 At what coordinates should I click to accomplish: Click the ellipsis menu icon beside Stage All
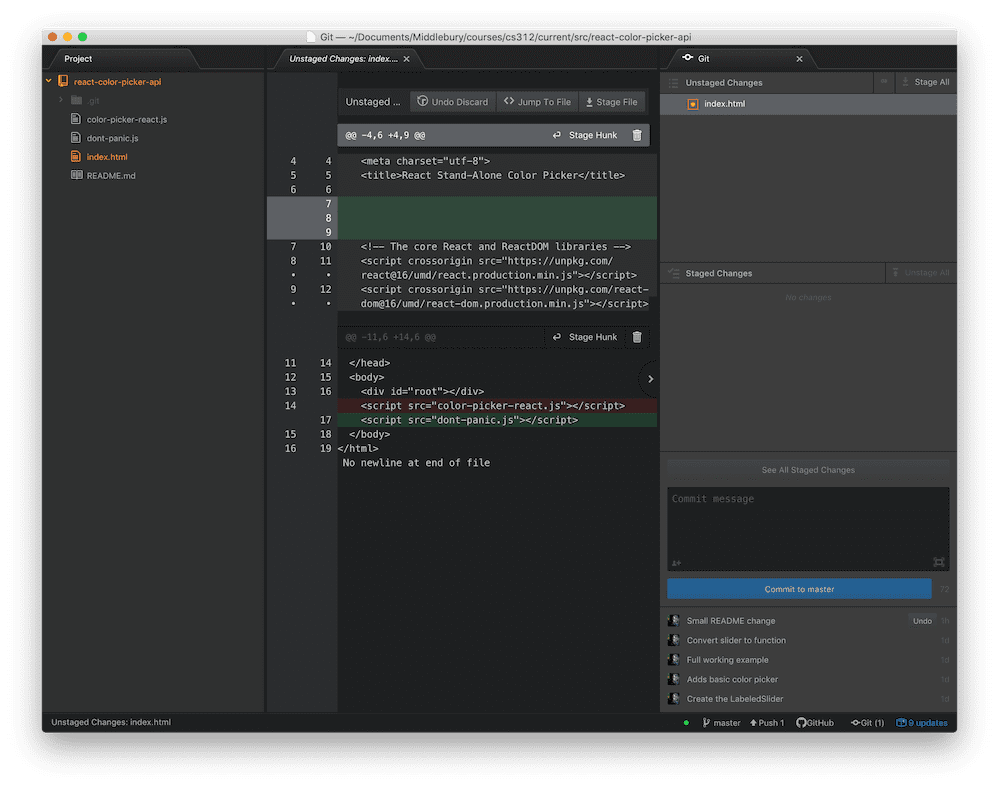click(x=884, y=82)
